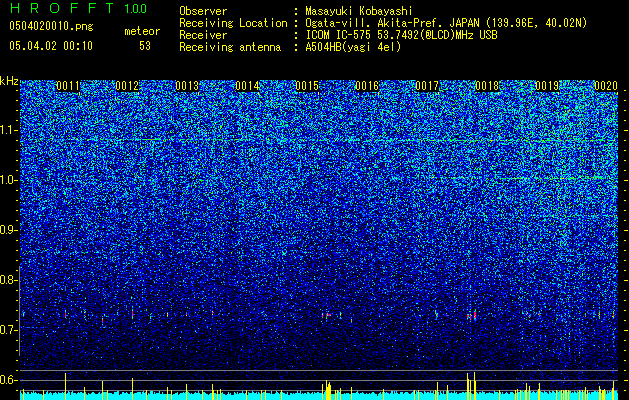Click time marker 0014

(x=247, y=86)
